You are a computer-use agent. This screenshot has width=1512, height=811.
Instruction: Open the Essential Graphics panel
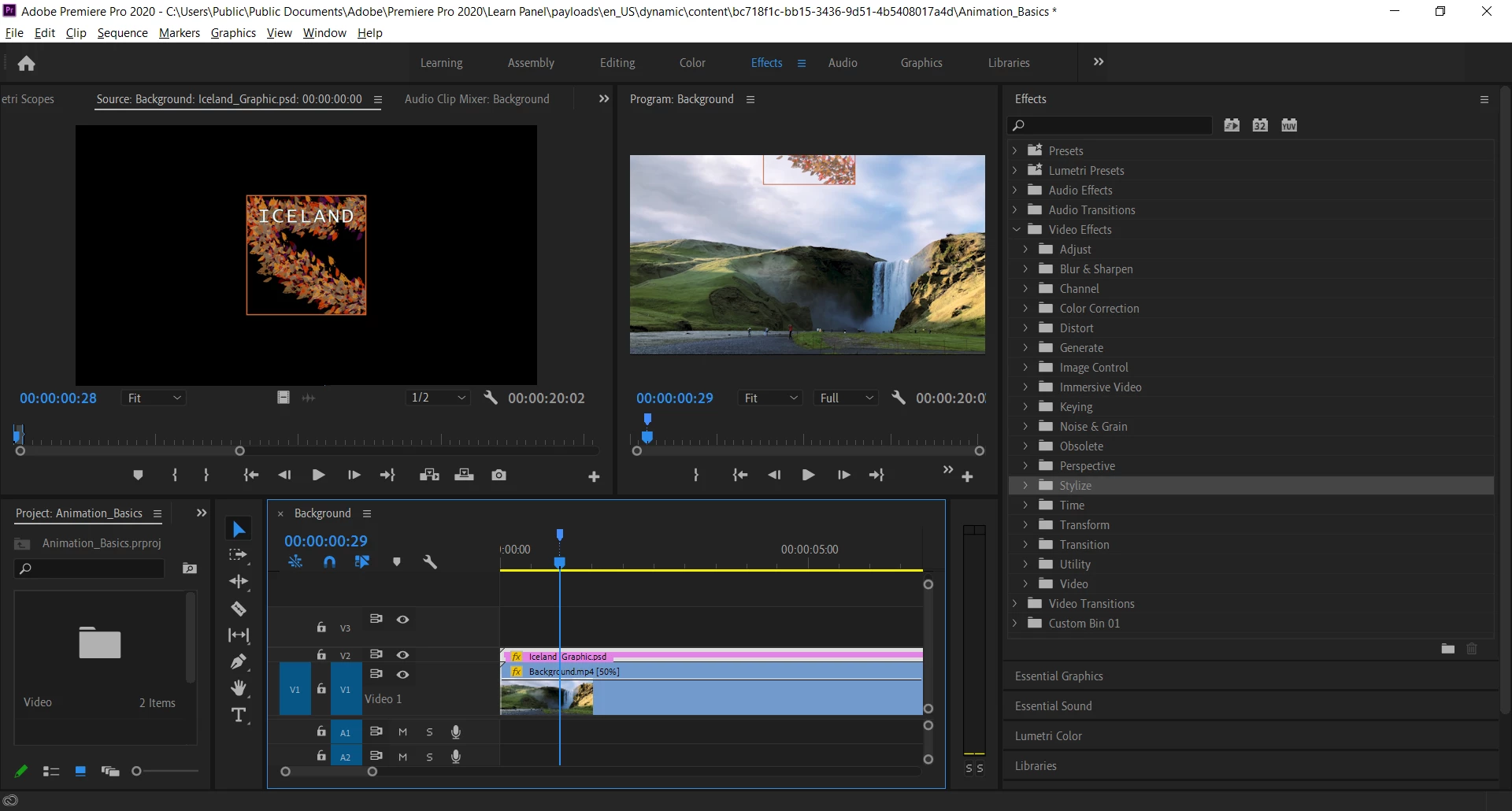coord(1058,676)
